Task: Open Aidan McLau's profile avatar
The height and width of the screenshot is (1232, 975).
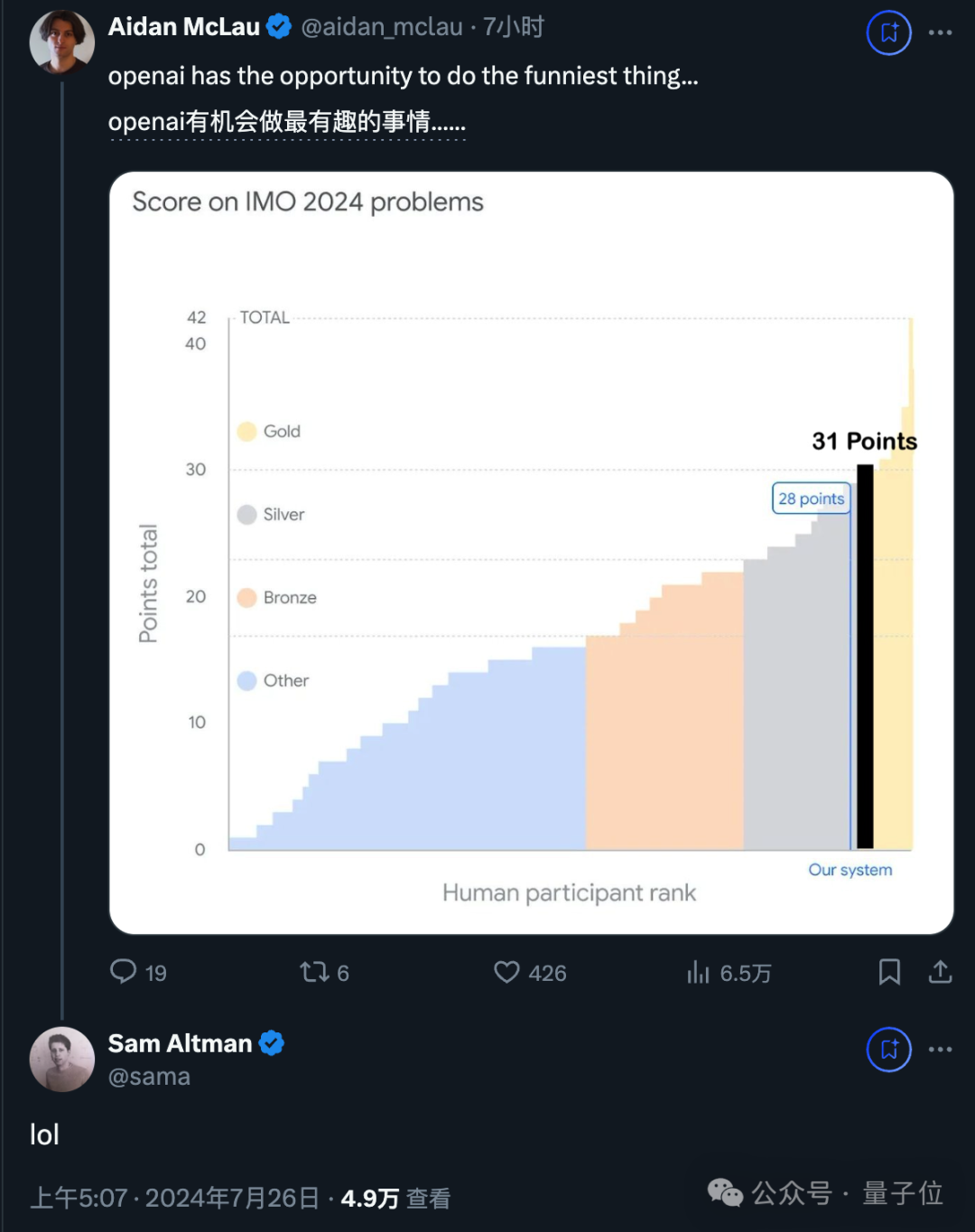Action: (x=61, y=42)
